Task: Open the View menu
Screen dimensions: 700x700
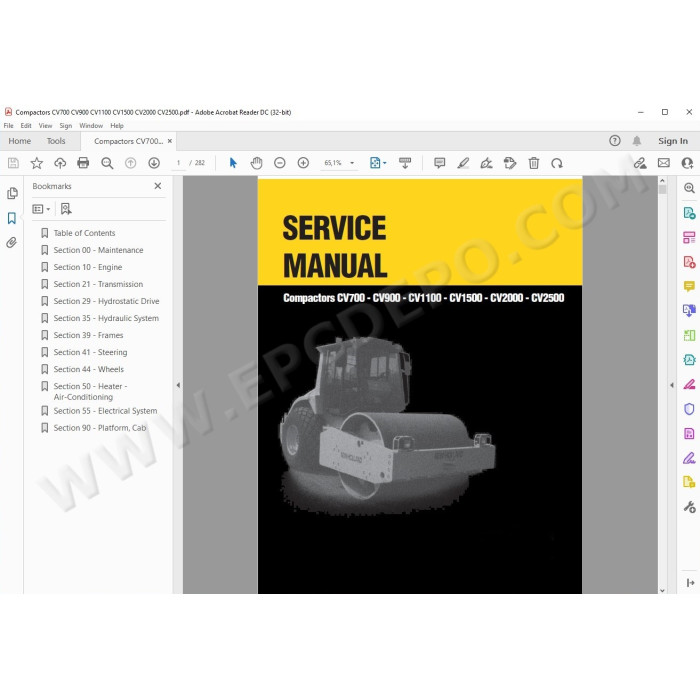Action: coord(45,126)
